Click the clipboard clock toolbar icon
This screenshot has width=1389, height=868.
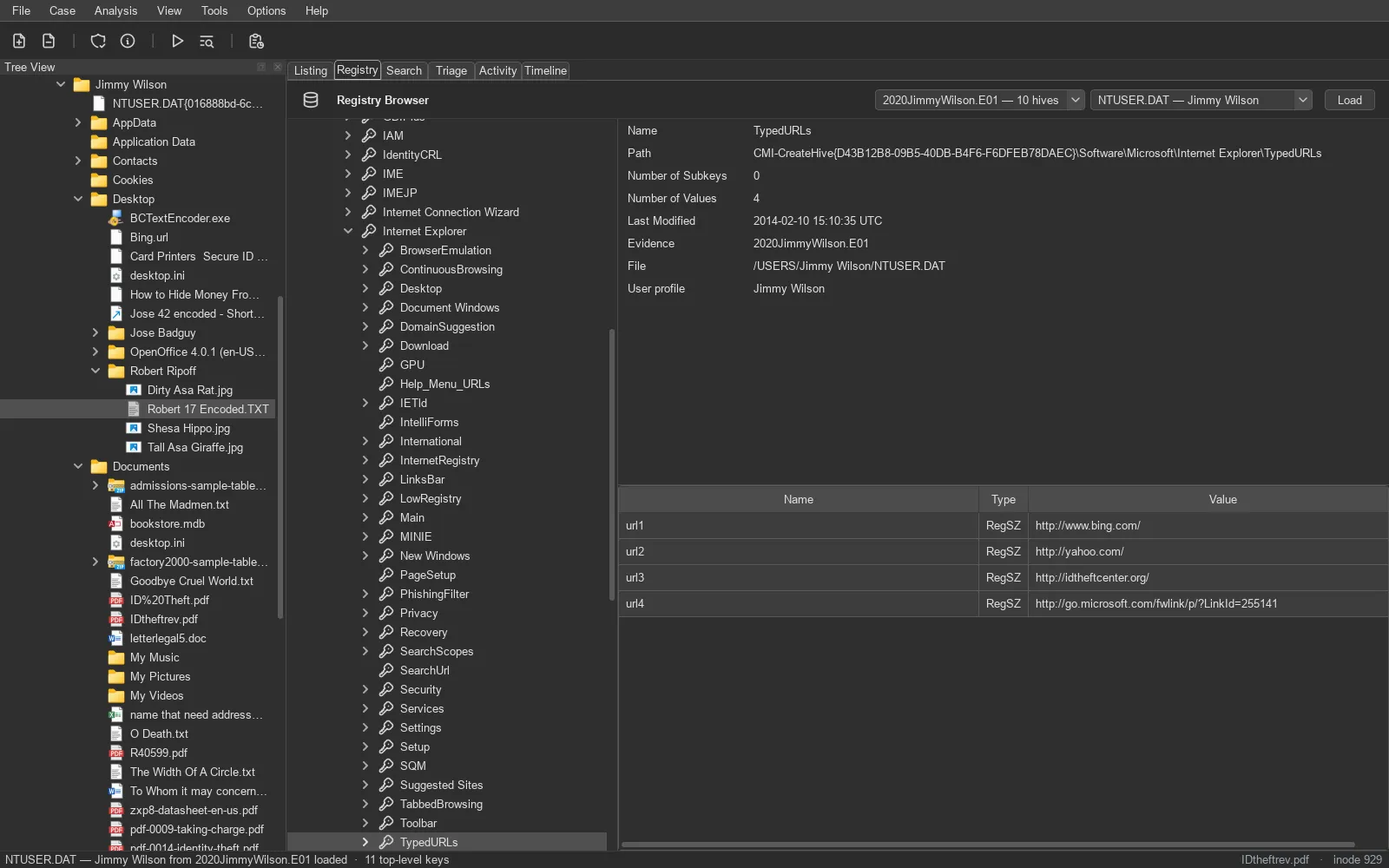[256, 41]
